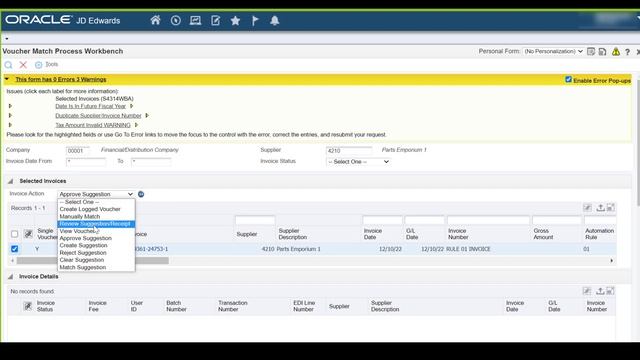The width and height of the screenshot is (640, 360).
Task: Click grid row selector icon in Selected Invoices header
Action: [x=28, y=234]
